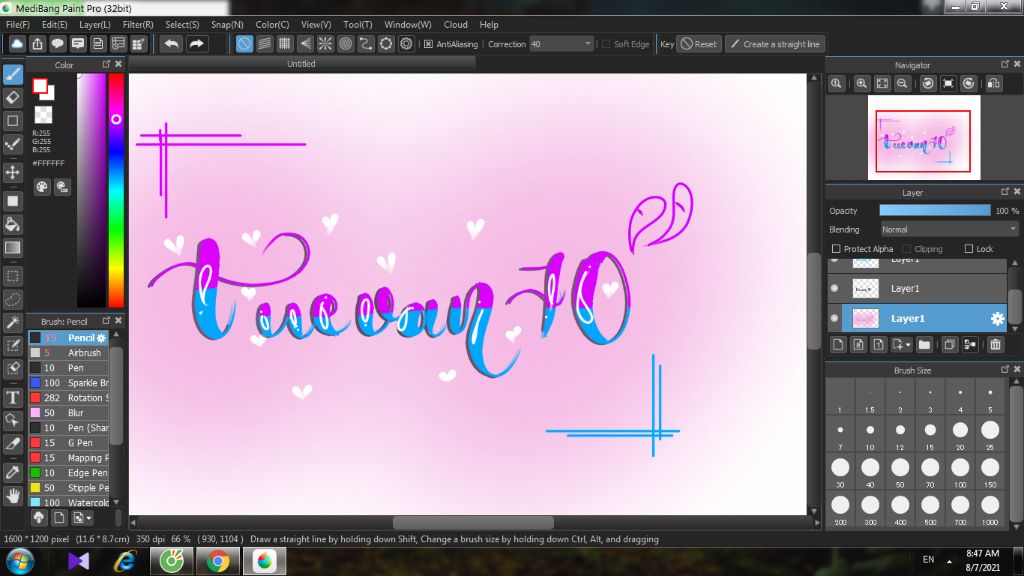
Task: Open the Layer menu
Action: (x=95, y=24)
